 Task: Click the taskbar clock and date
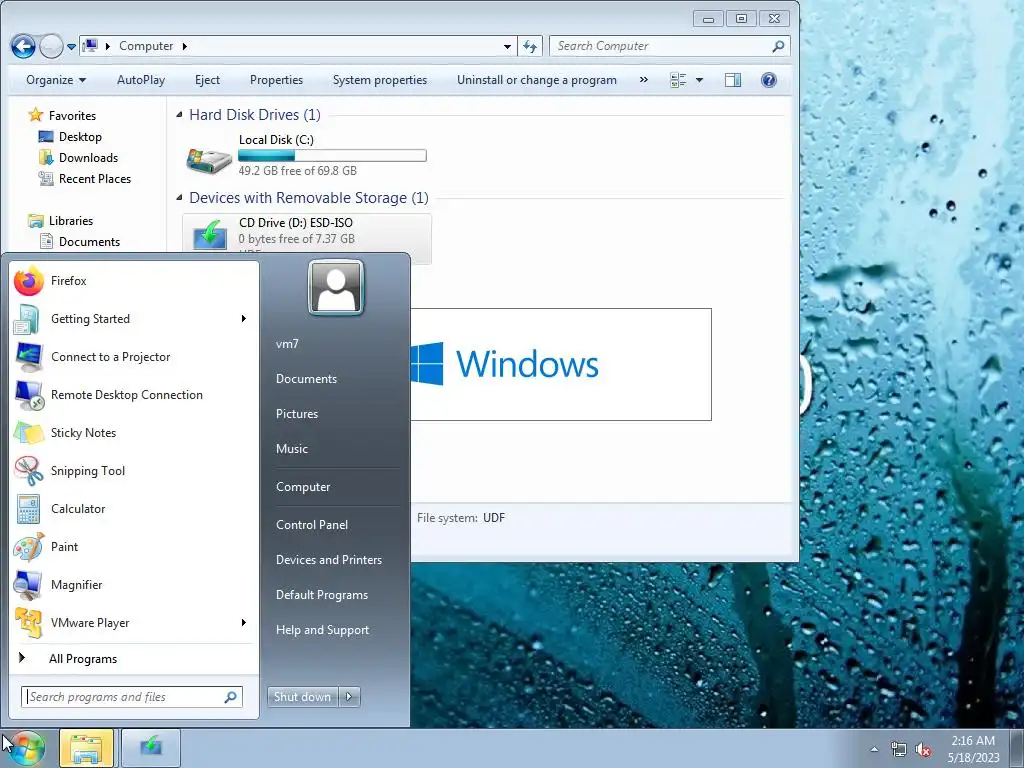(973, 749)
